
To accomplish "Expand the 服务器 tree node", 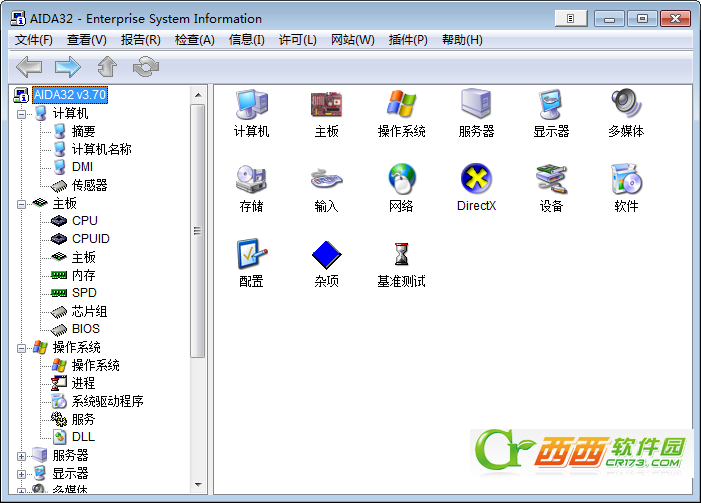I will [x=21, y=456].
